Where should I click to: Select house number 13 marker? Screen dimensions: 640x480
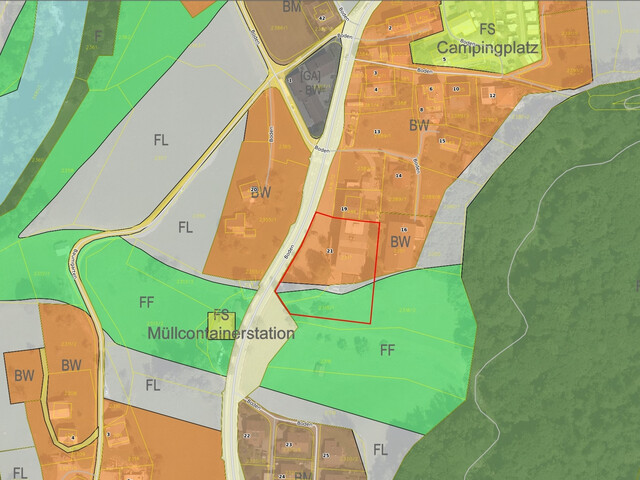pyautogui.click(x=377, y=131)
